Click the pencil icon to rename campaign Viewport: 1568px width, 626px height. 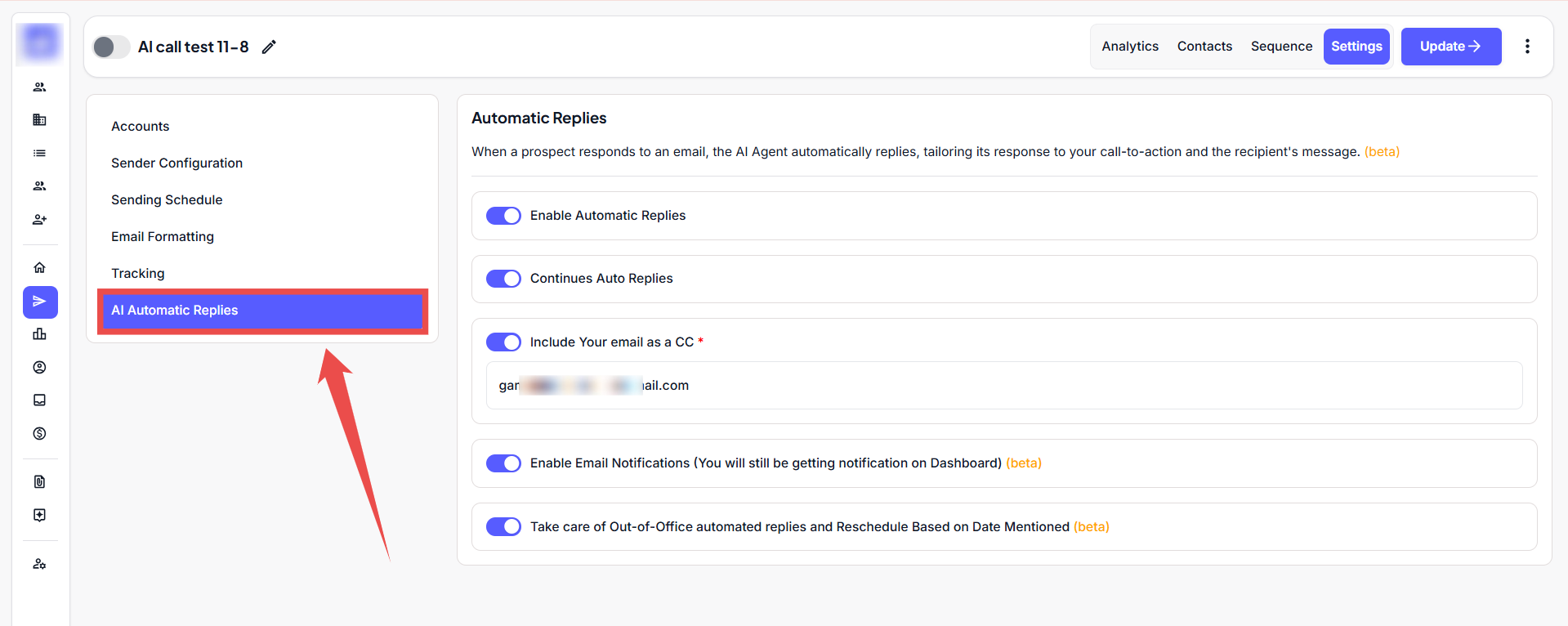pyautogui.click(x=269, y=47)
